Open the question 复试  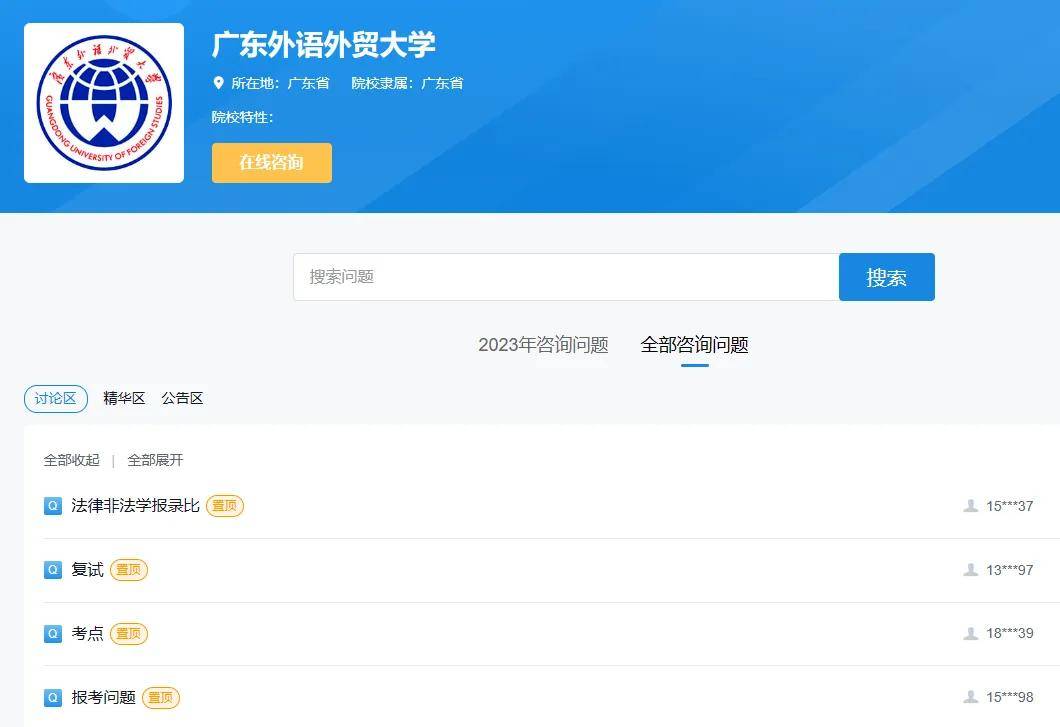pyautogui.click(x=88, y=569)
